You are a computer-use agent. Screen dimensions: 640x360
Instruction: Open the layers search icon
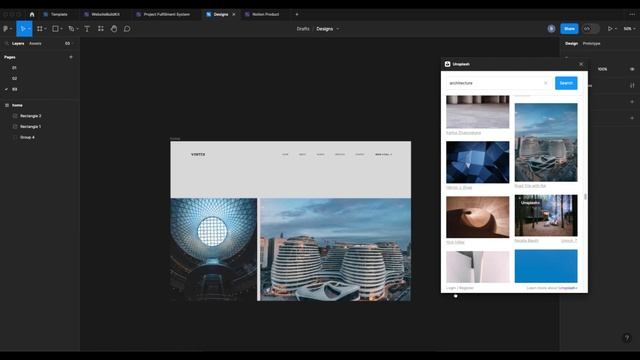[x=6, y=43]
